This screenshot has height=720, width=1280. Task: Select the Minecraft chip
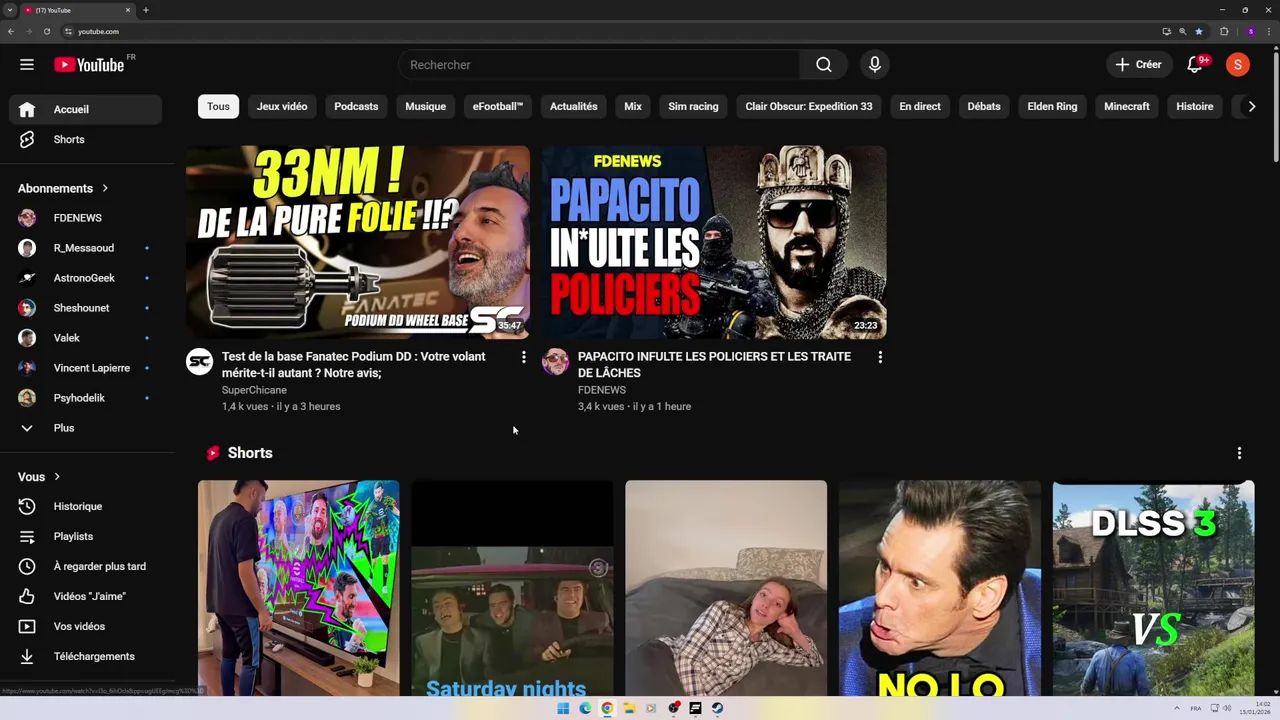[x=1127, y=106]
